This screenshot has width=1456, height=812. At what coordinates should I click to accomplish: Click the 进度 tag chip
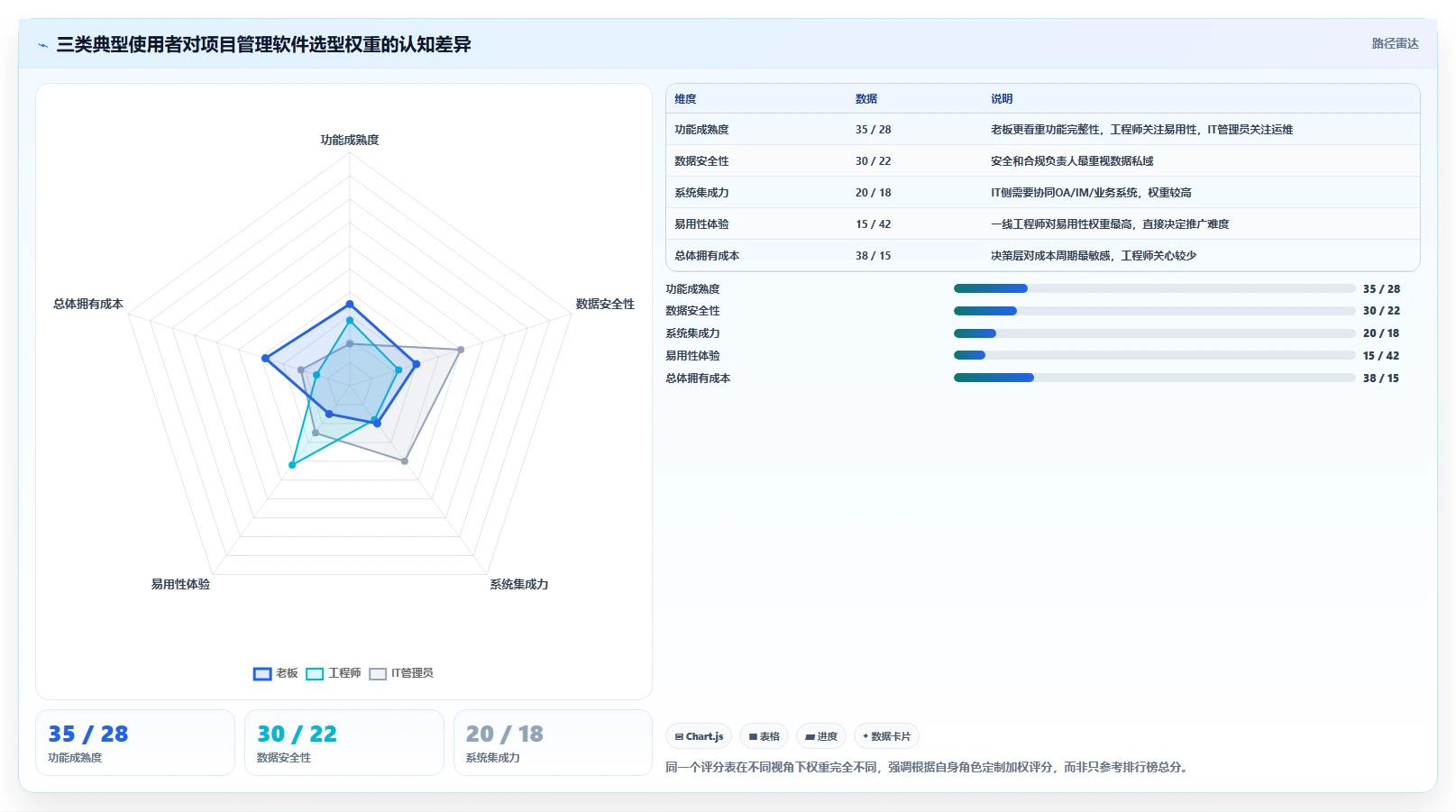(821, 736)
